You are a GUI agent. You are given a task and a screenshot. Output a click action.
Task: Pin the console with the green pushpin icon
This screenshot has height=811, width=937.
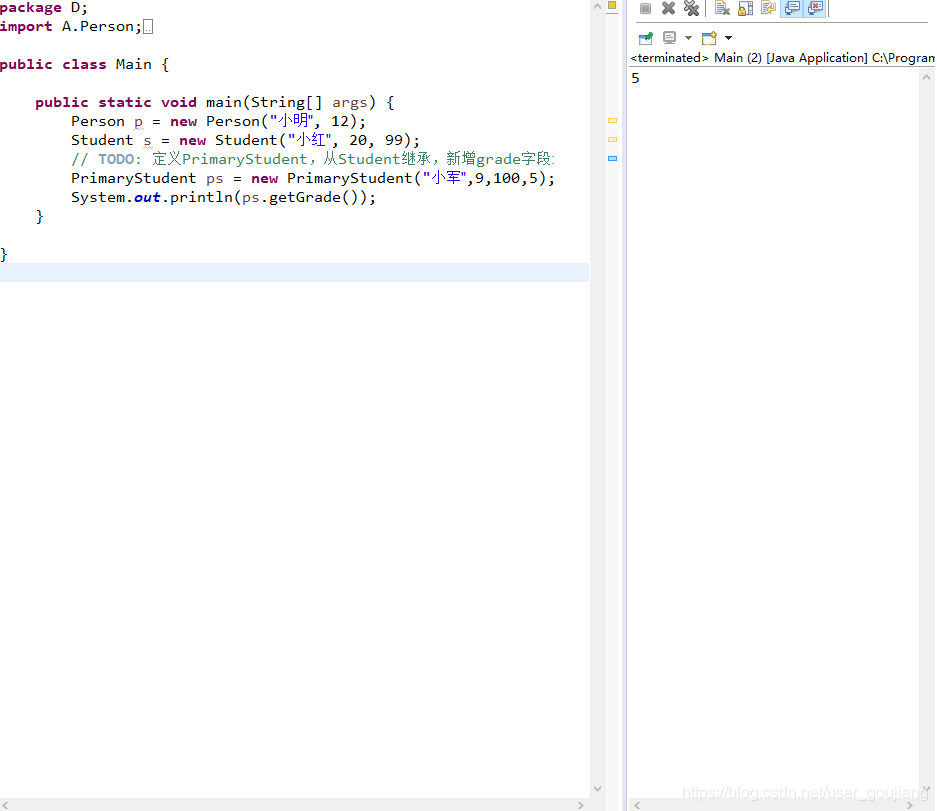coord(646,38)
